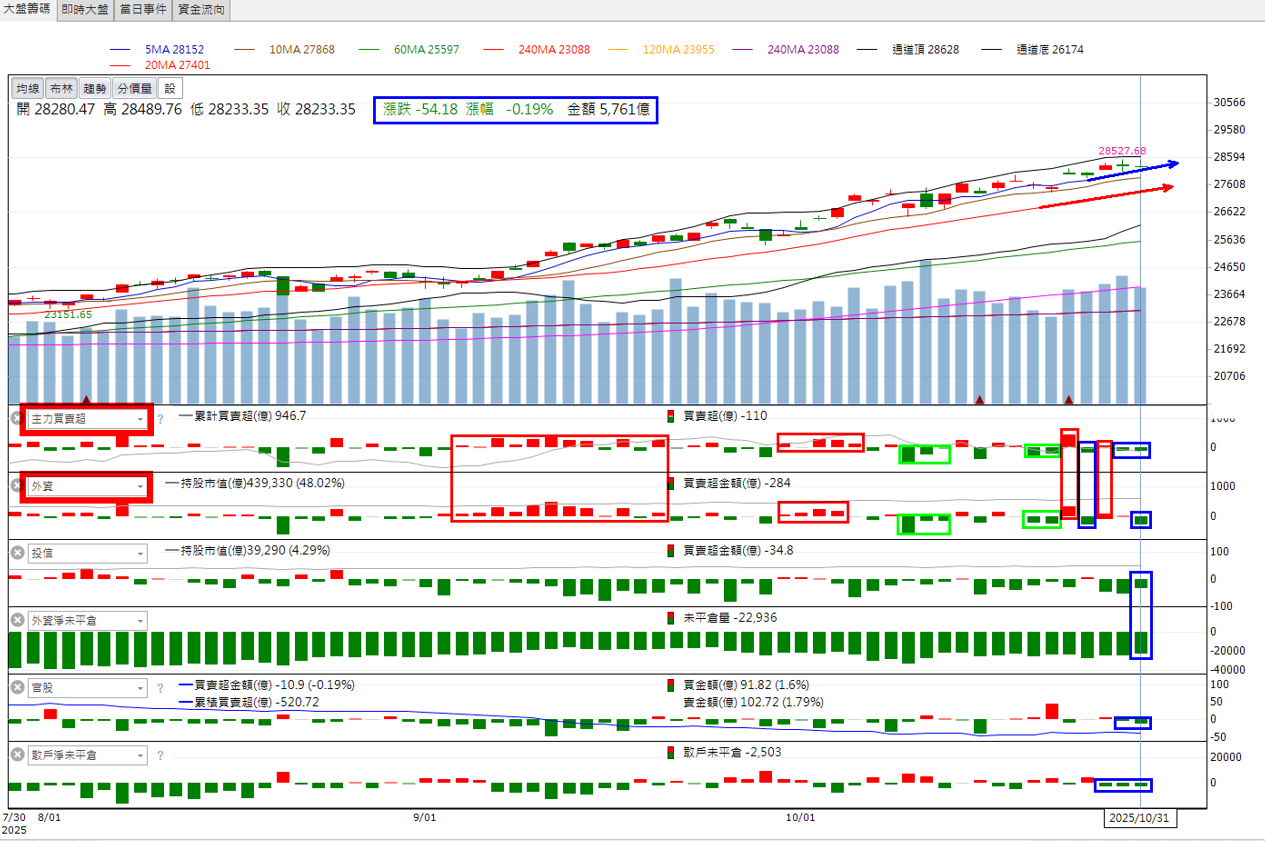Expand the 散戶淨未平倉 indicator dropdown

click(87, 756)
